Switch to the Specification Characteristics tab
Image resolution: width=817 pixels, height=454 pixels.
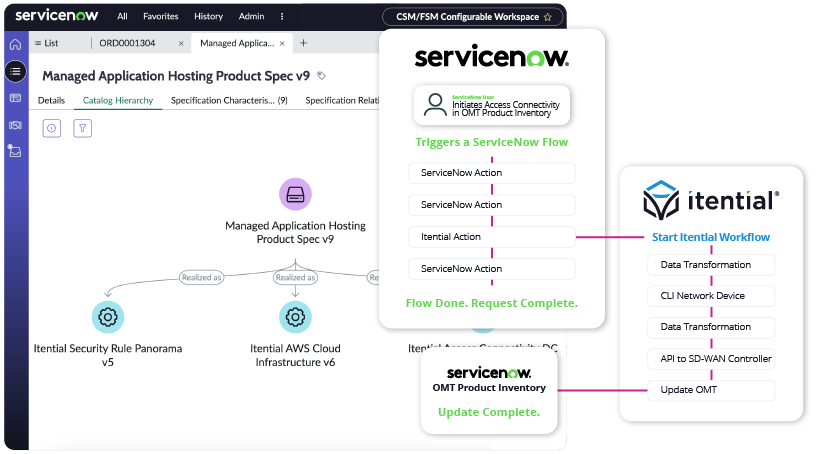tap(228, 101)
